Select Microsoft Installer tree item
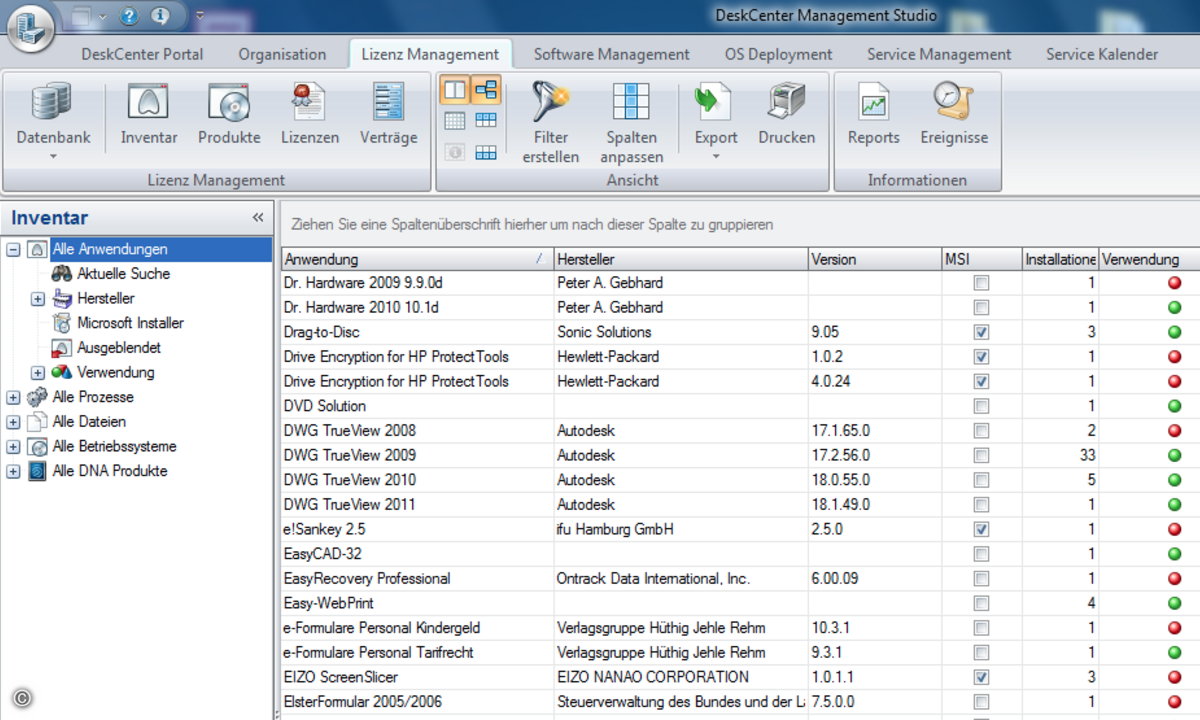 pos(130,323)
